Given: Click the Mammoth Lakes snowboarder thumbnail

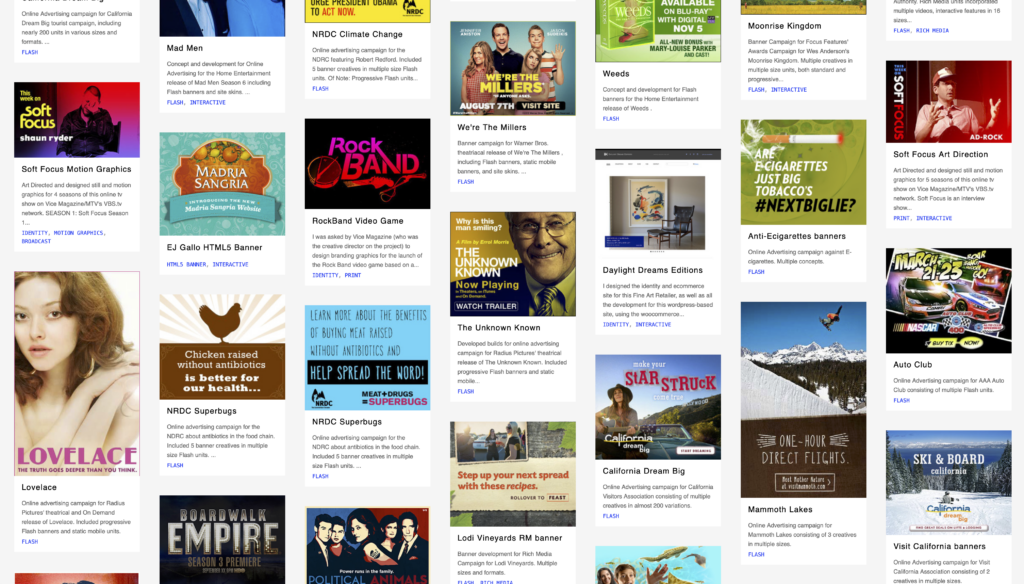Looking at the screenshot, I should click(x=803, y=400).
